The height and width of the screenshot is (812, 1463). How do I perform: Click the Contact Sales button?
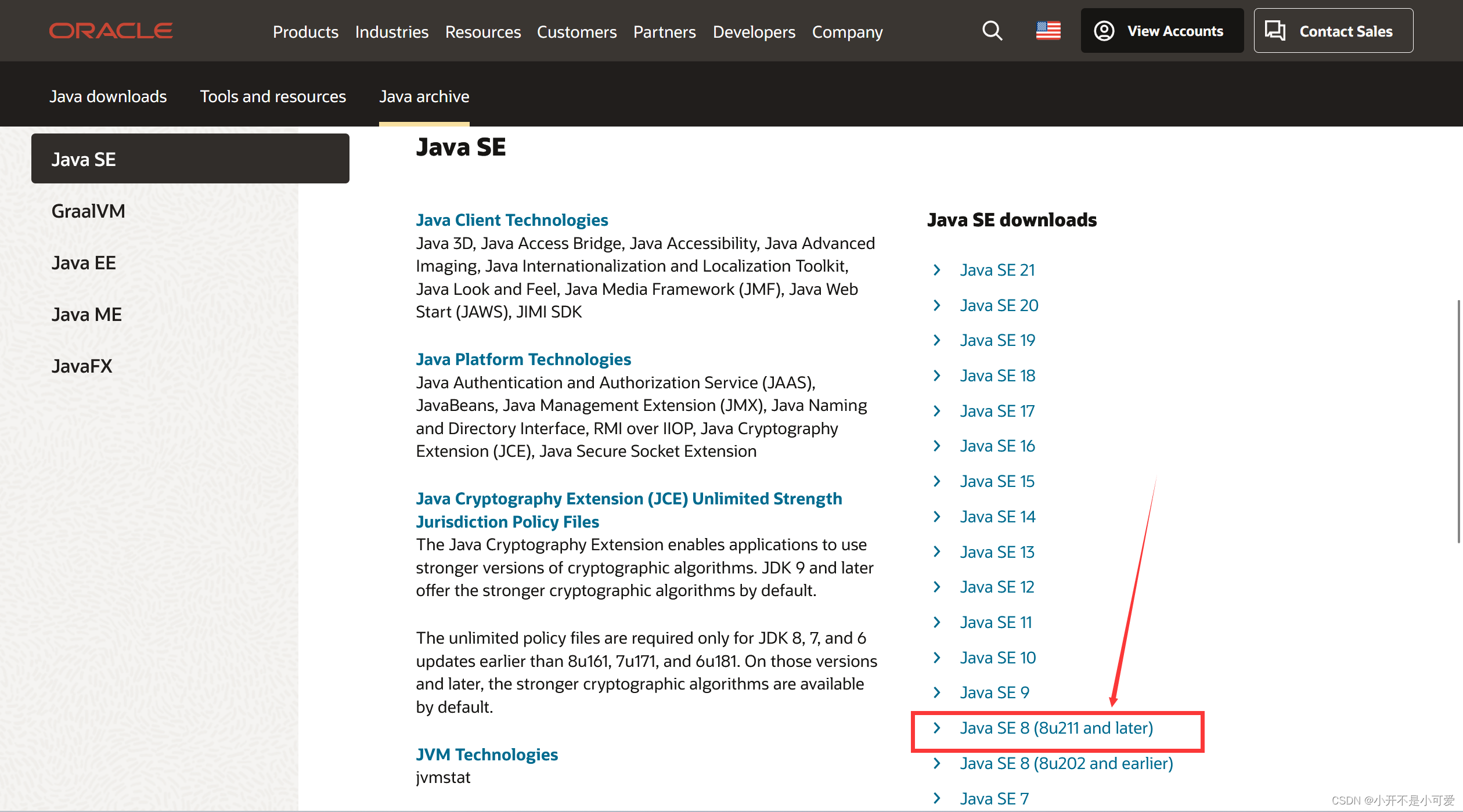point(1333,31)
